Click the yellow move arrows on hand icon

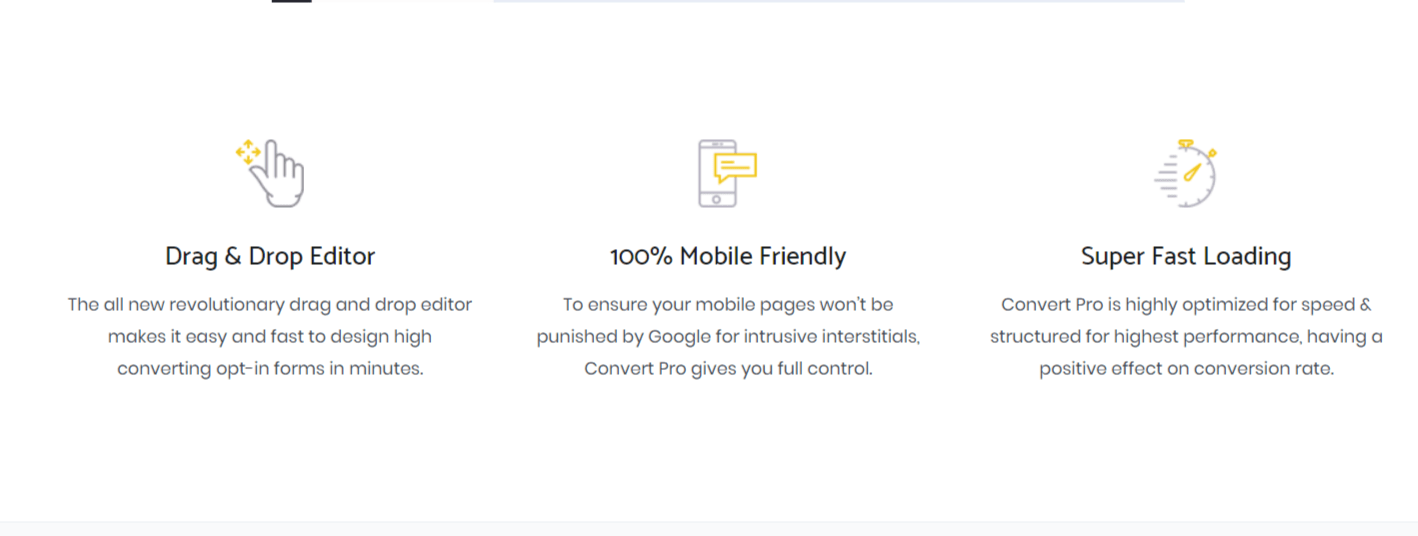coord(247,152)
